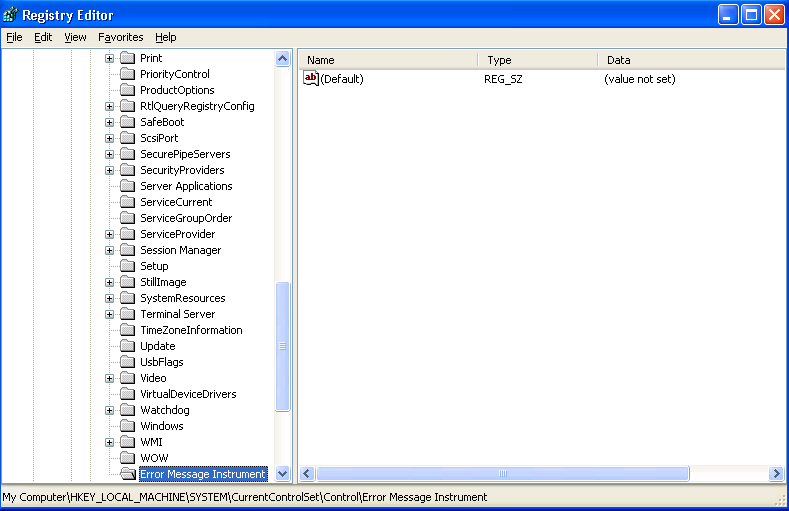Select the ServiceGroupOrder key
This screenshot has height=511, width=789.
pos(186,218)
